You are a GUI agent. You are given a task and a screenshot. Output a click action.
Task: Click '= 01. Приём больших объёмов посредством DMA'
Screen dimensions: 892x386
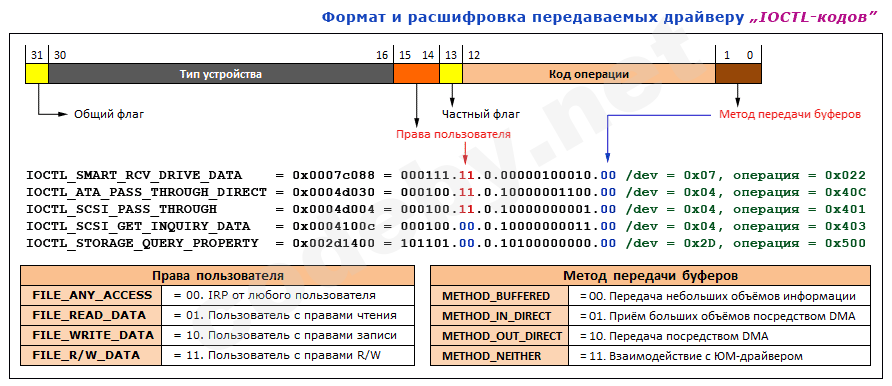coord(720,316)
